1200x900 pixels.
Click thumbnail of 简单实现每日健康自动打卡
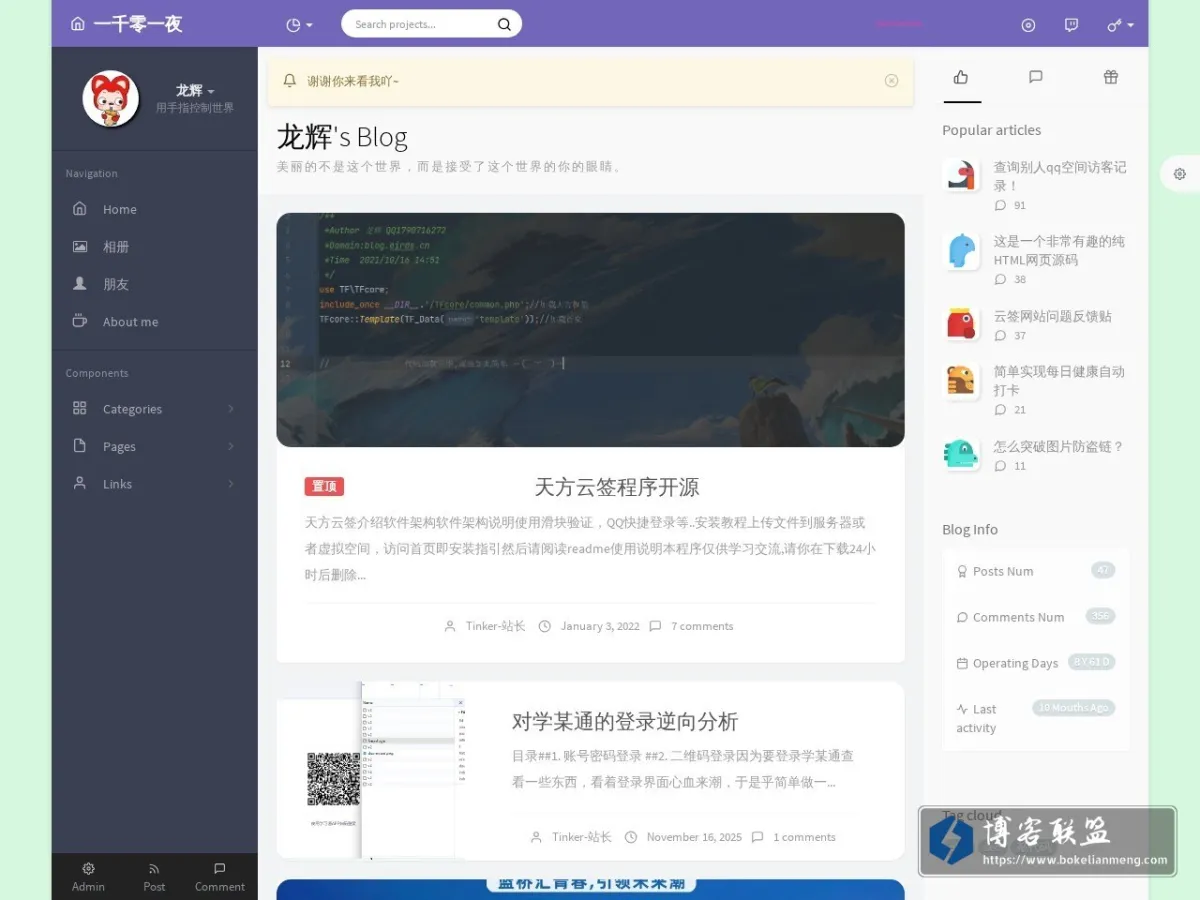click(961, 380)
